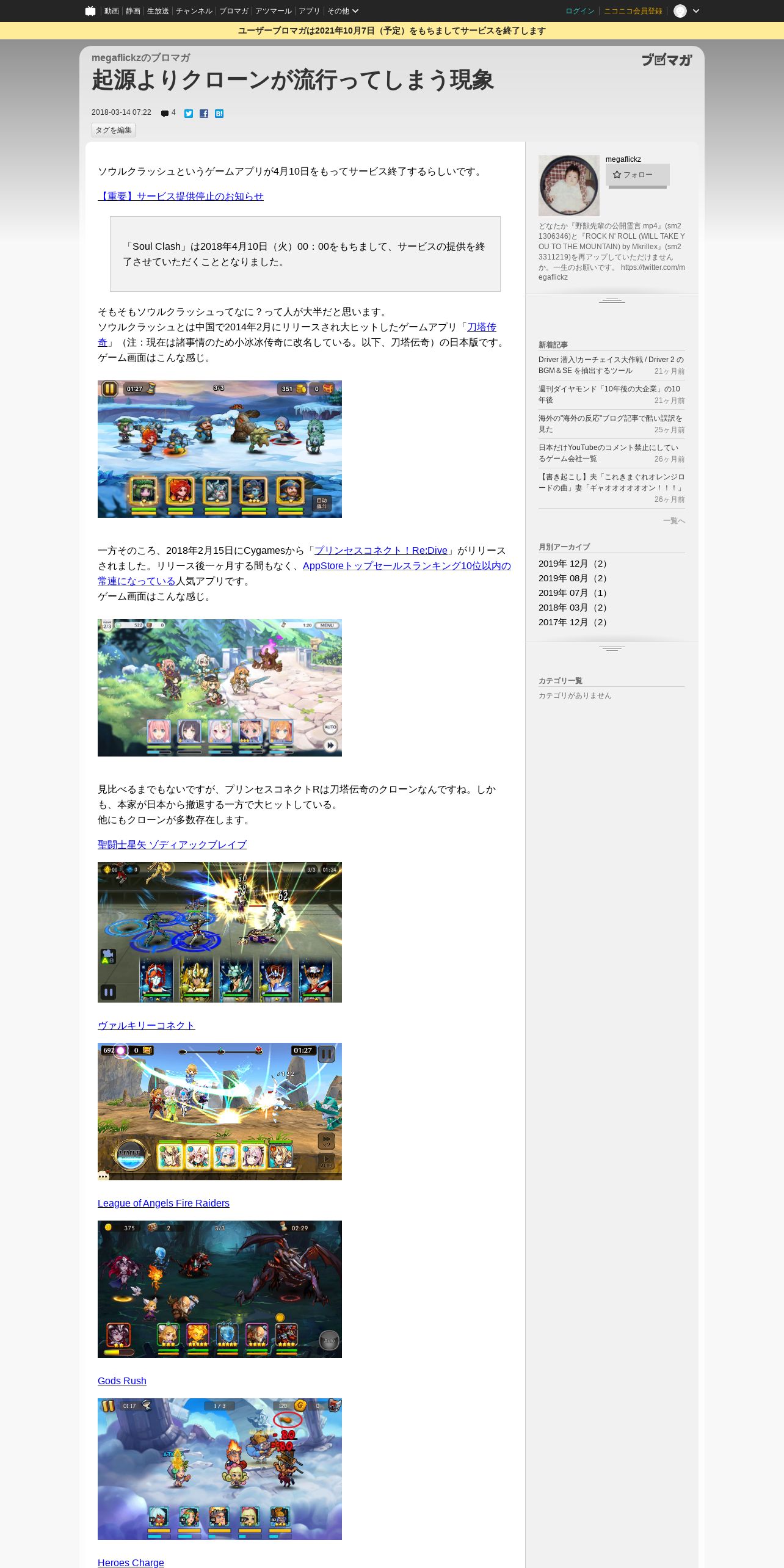Expand the その他 dropdown
This screenshot has width=784, height=1568.
point(343,11)
